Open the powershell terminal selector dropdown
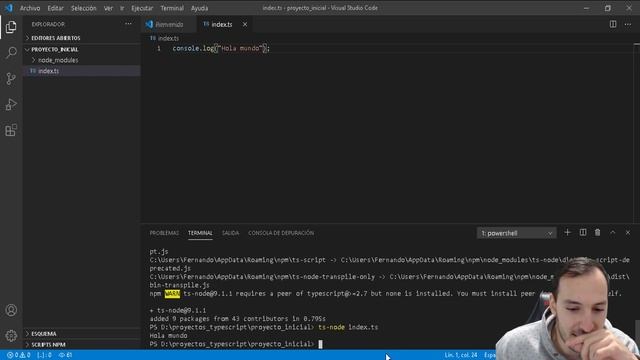640x360 pixels. pyautogui.click(x=516, y=233)
